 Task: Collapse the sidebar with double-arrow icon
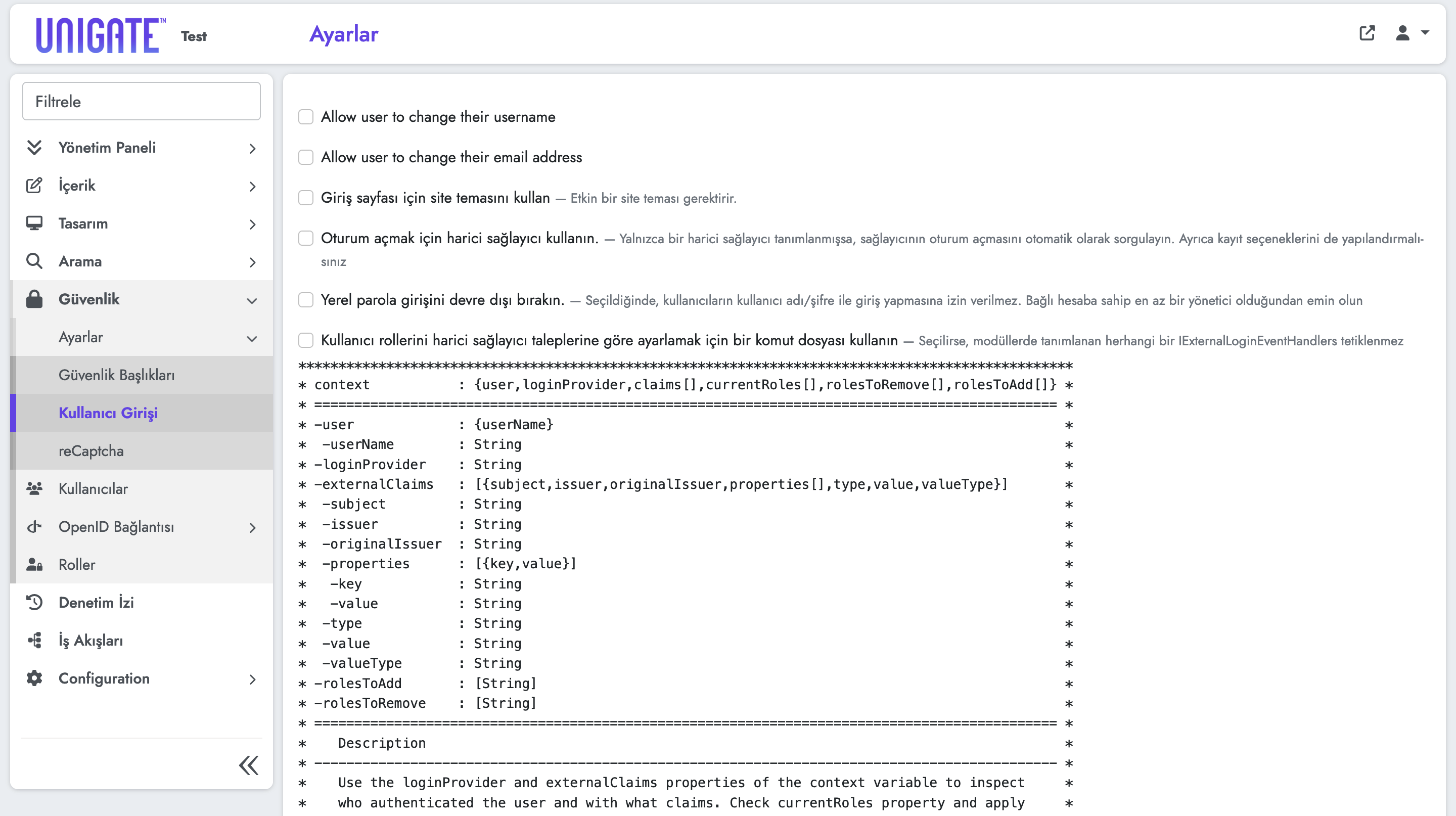coord(249,765)
